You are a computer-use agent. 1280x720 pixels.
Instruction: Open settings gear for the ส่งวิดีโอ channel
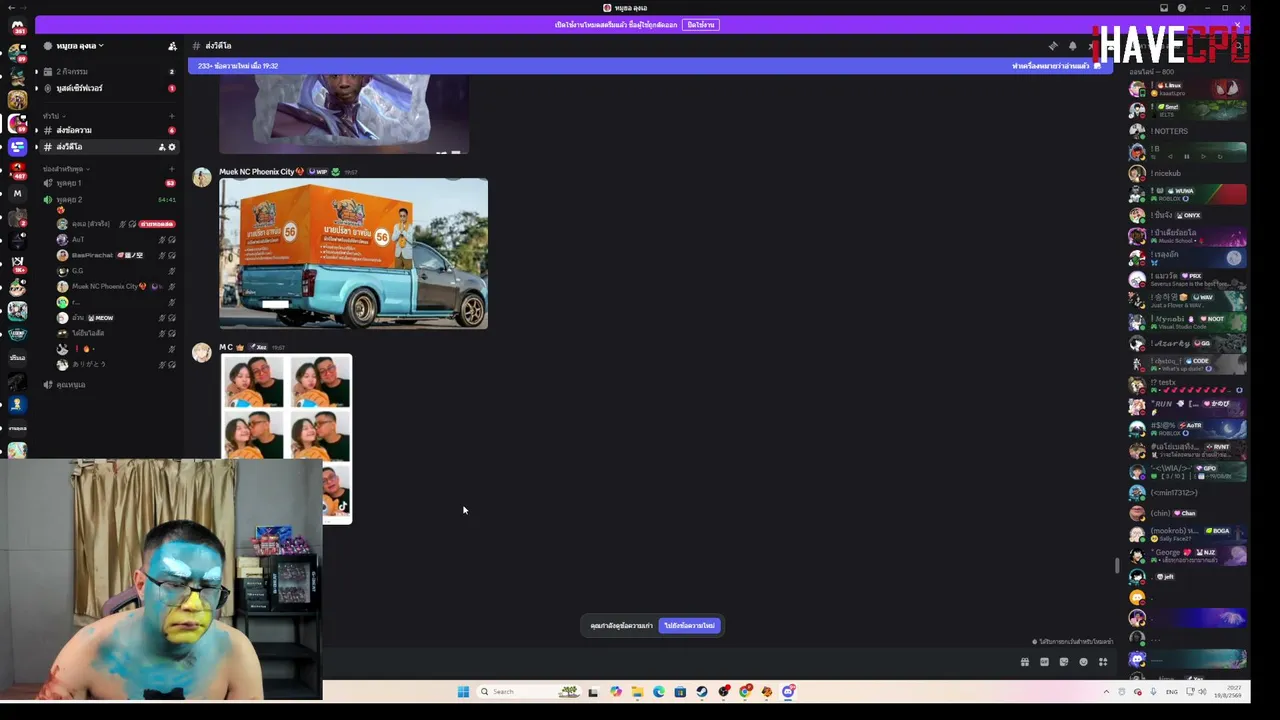(172, 147)
